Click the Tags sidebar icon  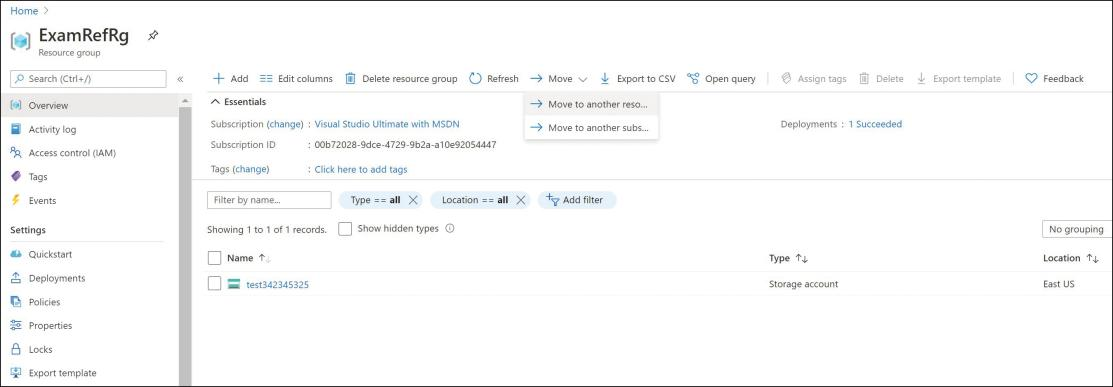[x=16, y=176]
